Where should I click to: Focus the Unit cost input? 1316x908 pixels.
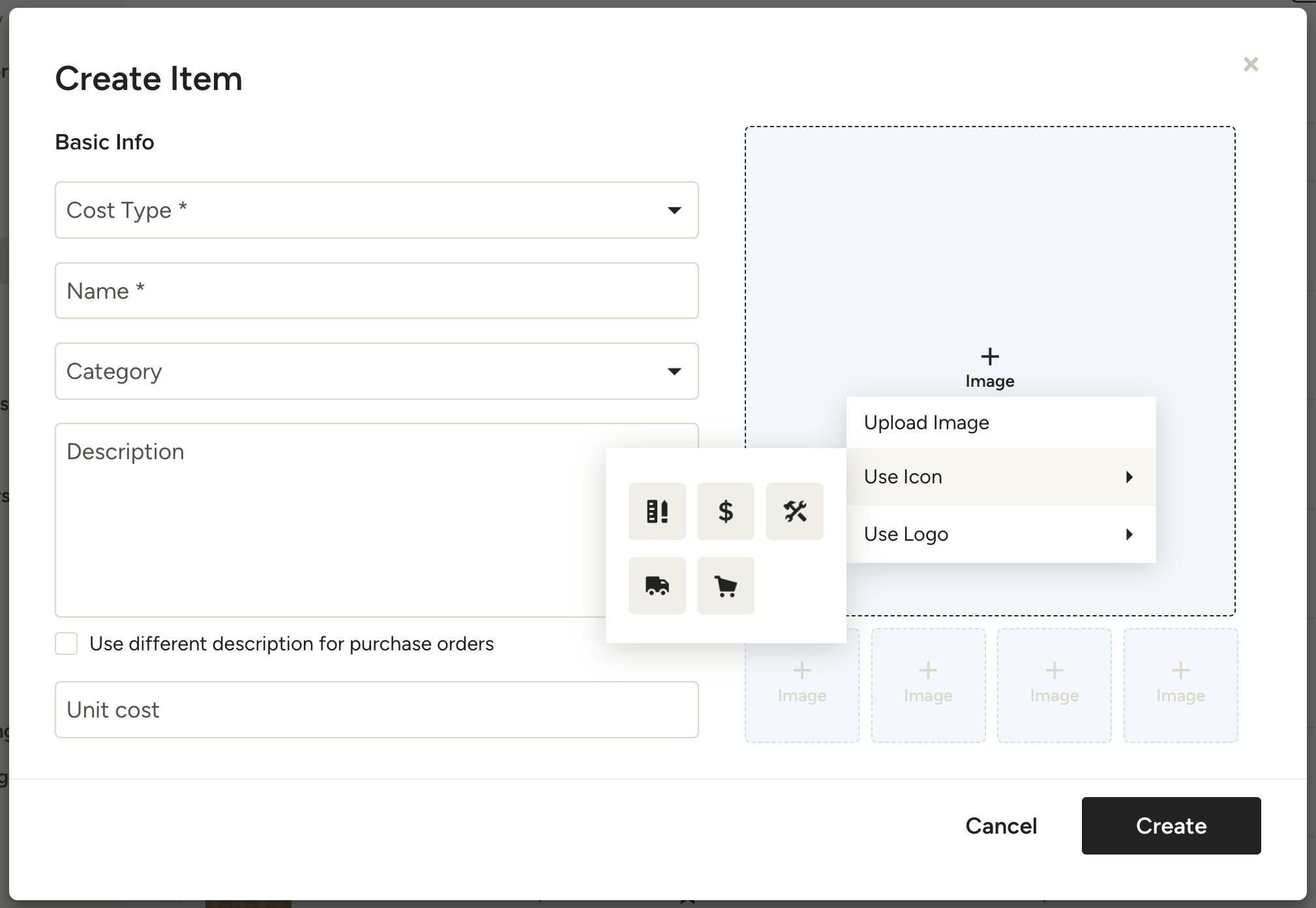pos(376,710)
